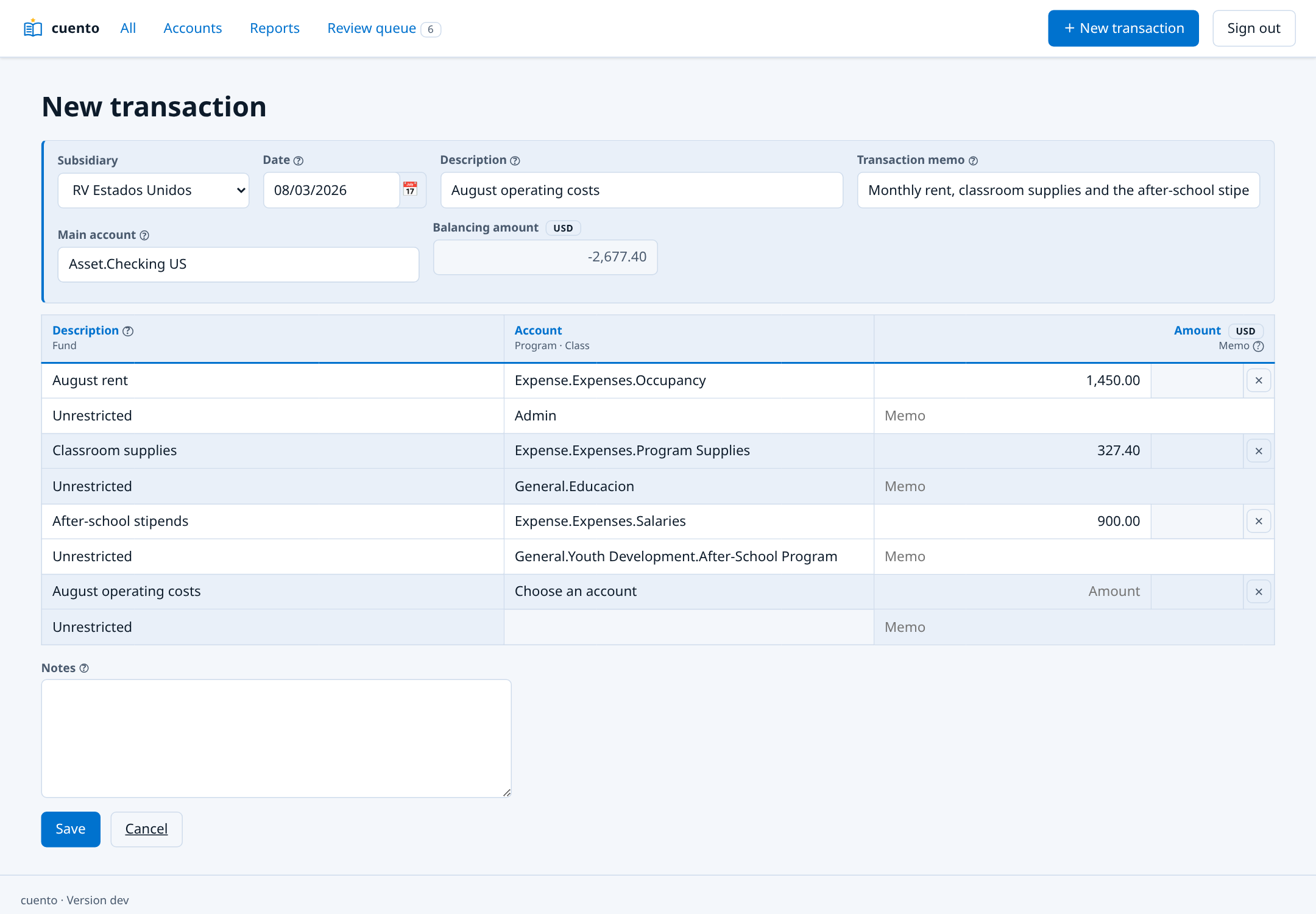Click help icon beside Main account label

(x=144, y=235)
